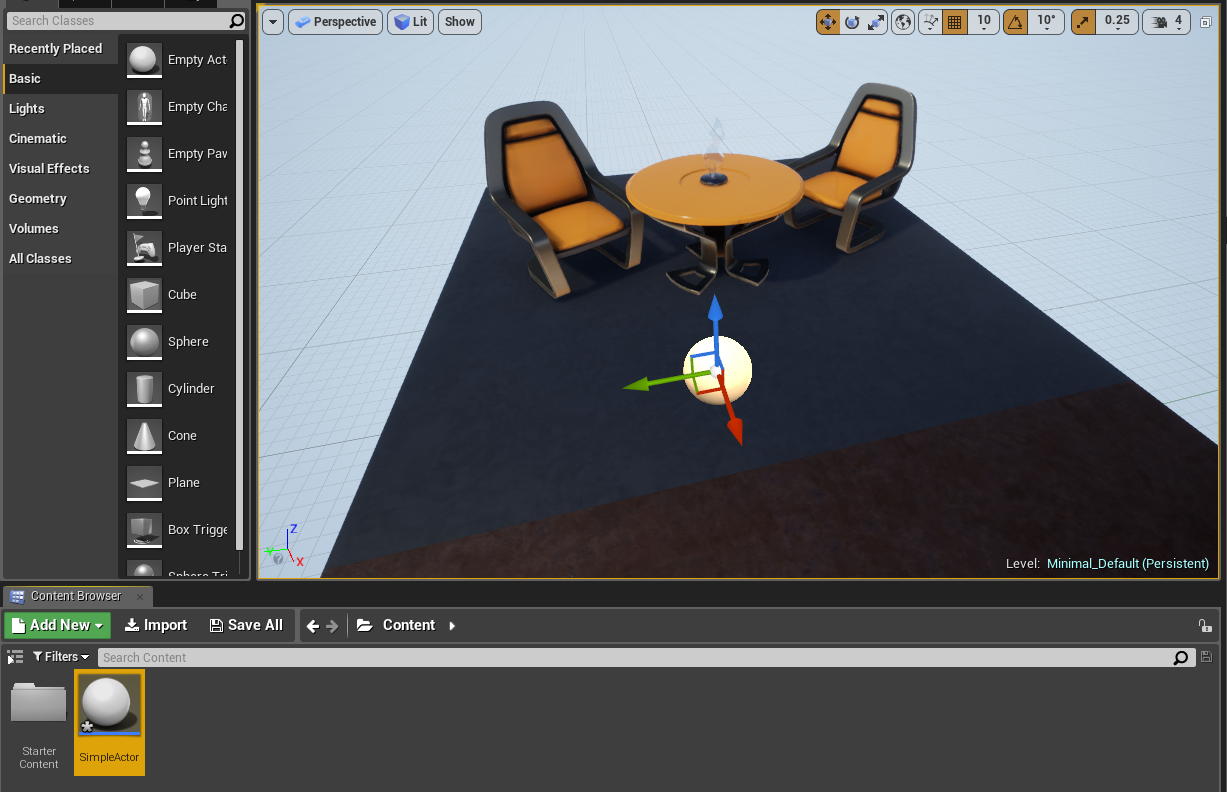
Task: Switch to the Lights category
Action: click(27, 109)
